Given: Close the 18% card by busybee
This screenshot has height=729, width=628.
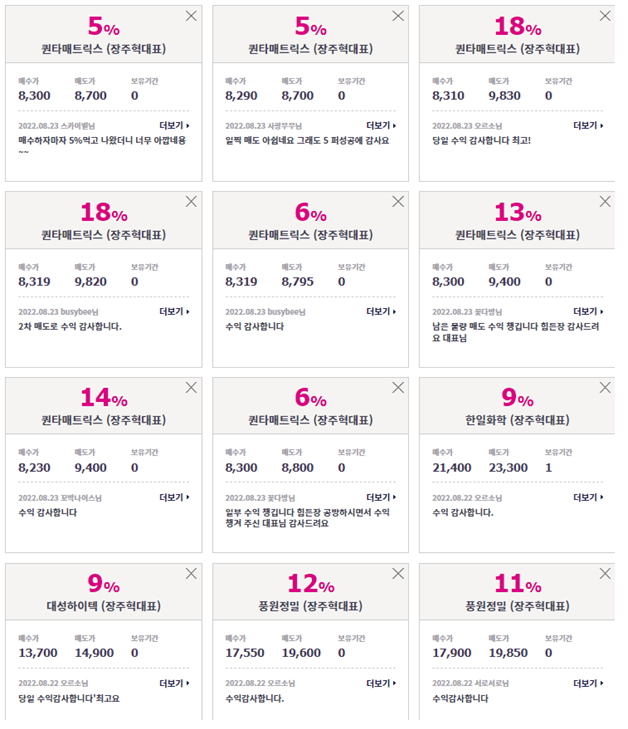Looking at the screenshot, I should (x=191, y=201).
